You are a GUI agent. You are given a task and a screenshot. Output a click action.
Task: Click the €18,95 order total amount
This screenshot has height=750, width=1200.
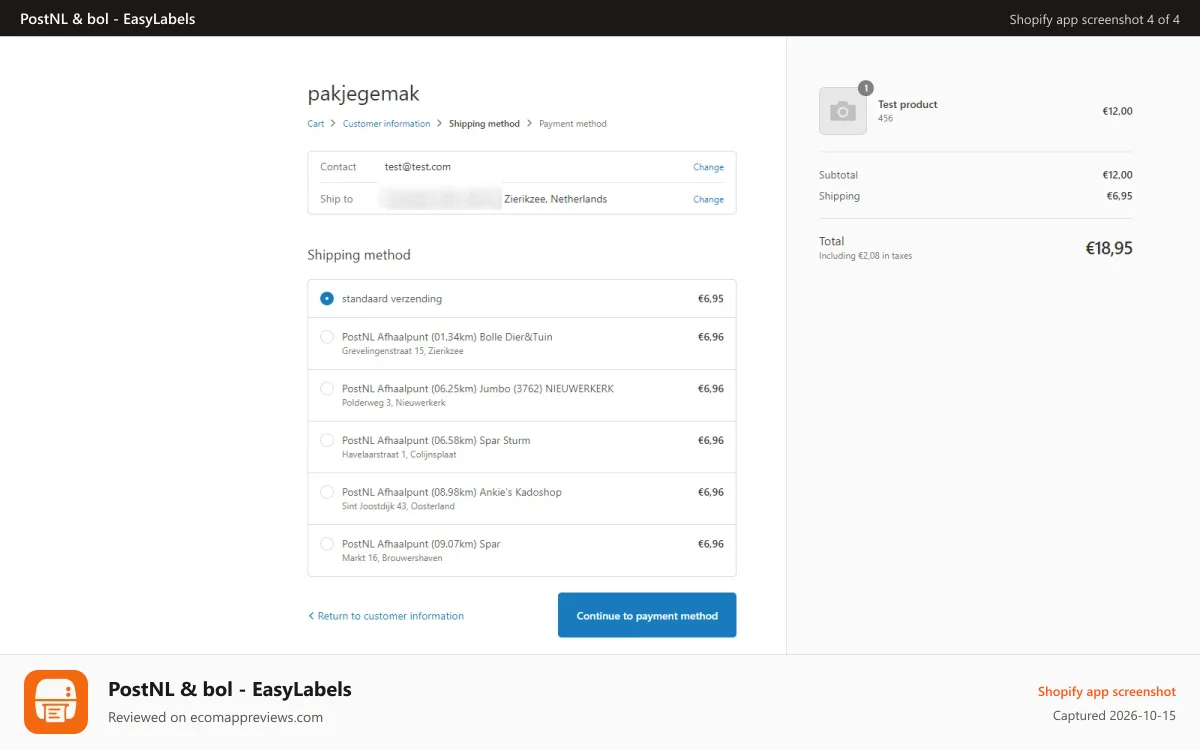(x=1109, y=248)
